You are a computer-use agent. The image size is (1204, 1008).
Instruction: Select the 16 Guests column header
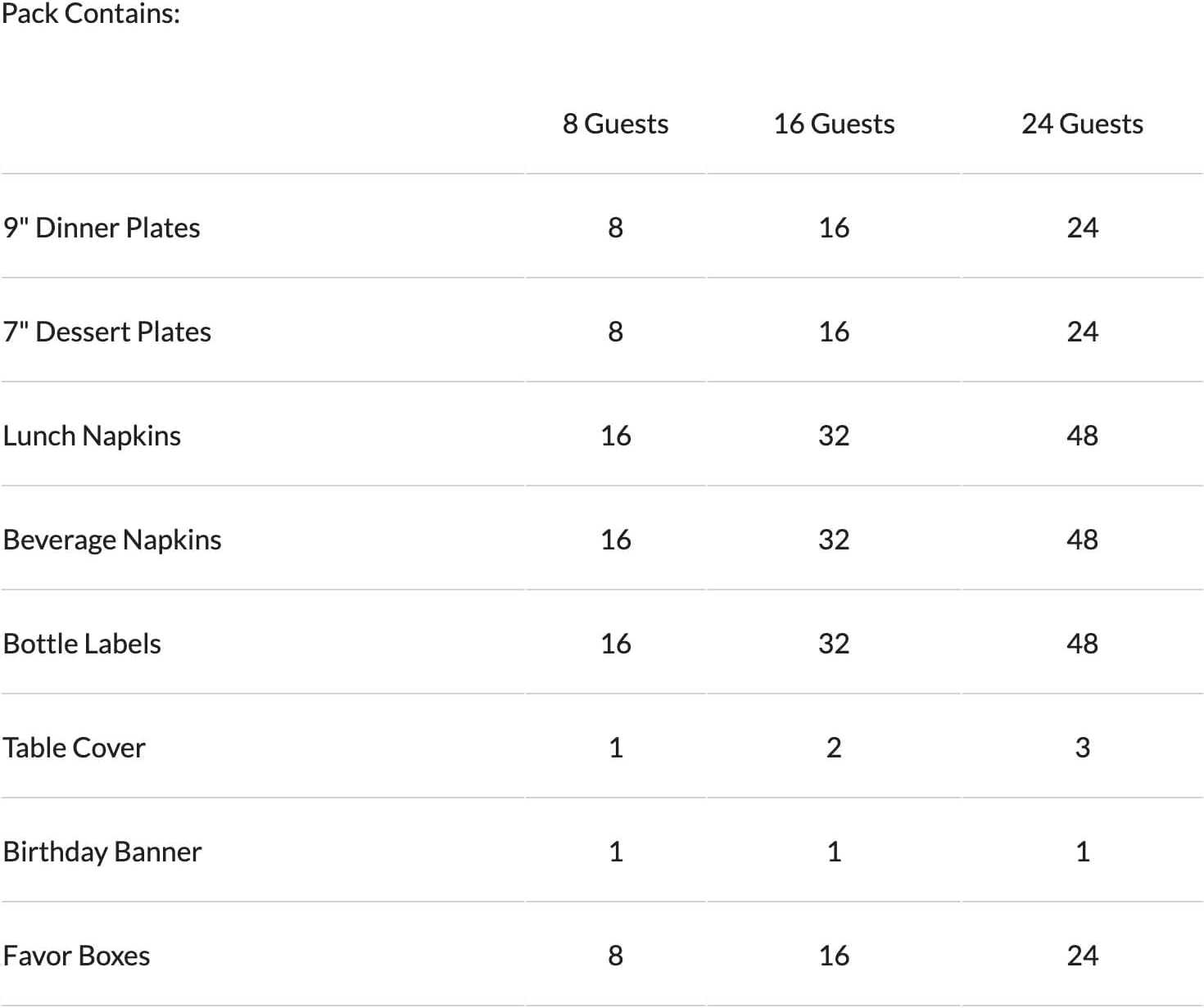click(834, 124)
